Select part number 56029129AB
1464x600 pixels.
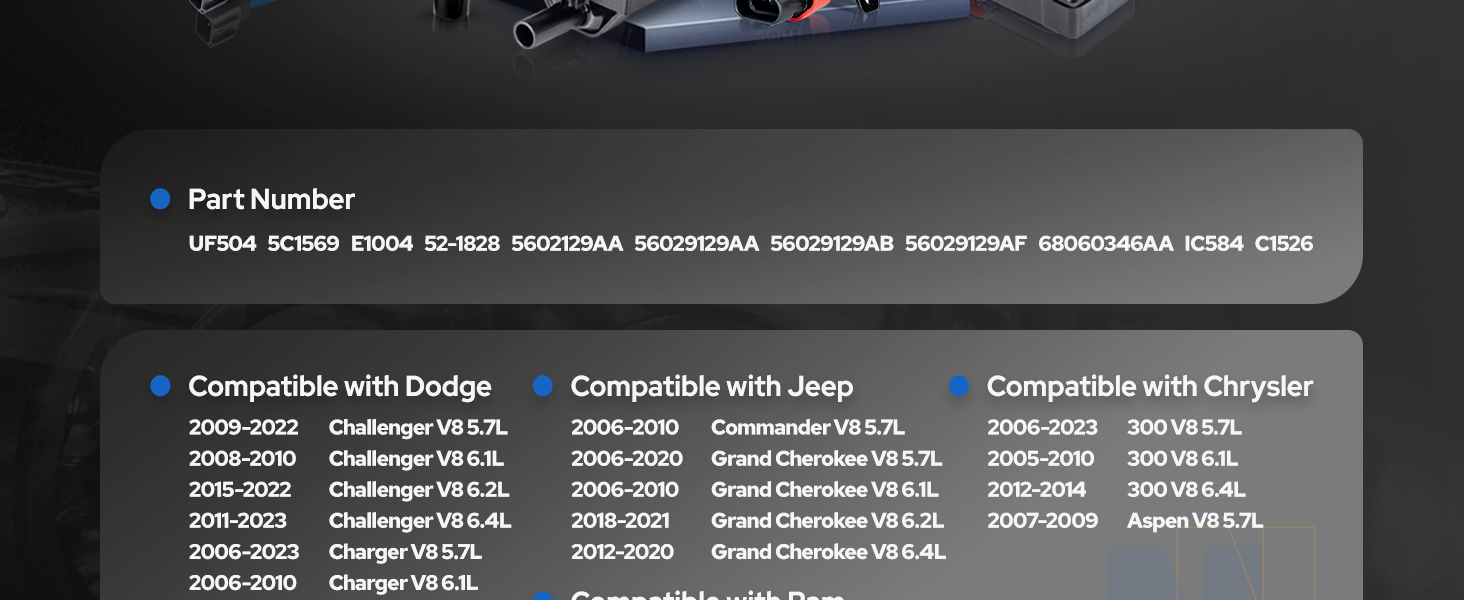[832, 243]
